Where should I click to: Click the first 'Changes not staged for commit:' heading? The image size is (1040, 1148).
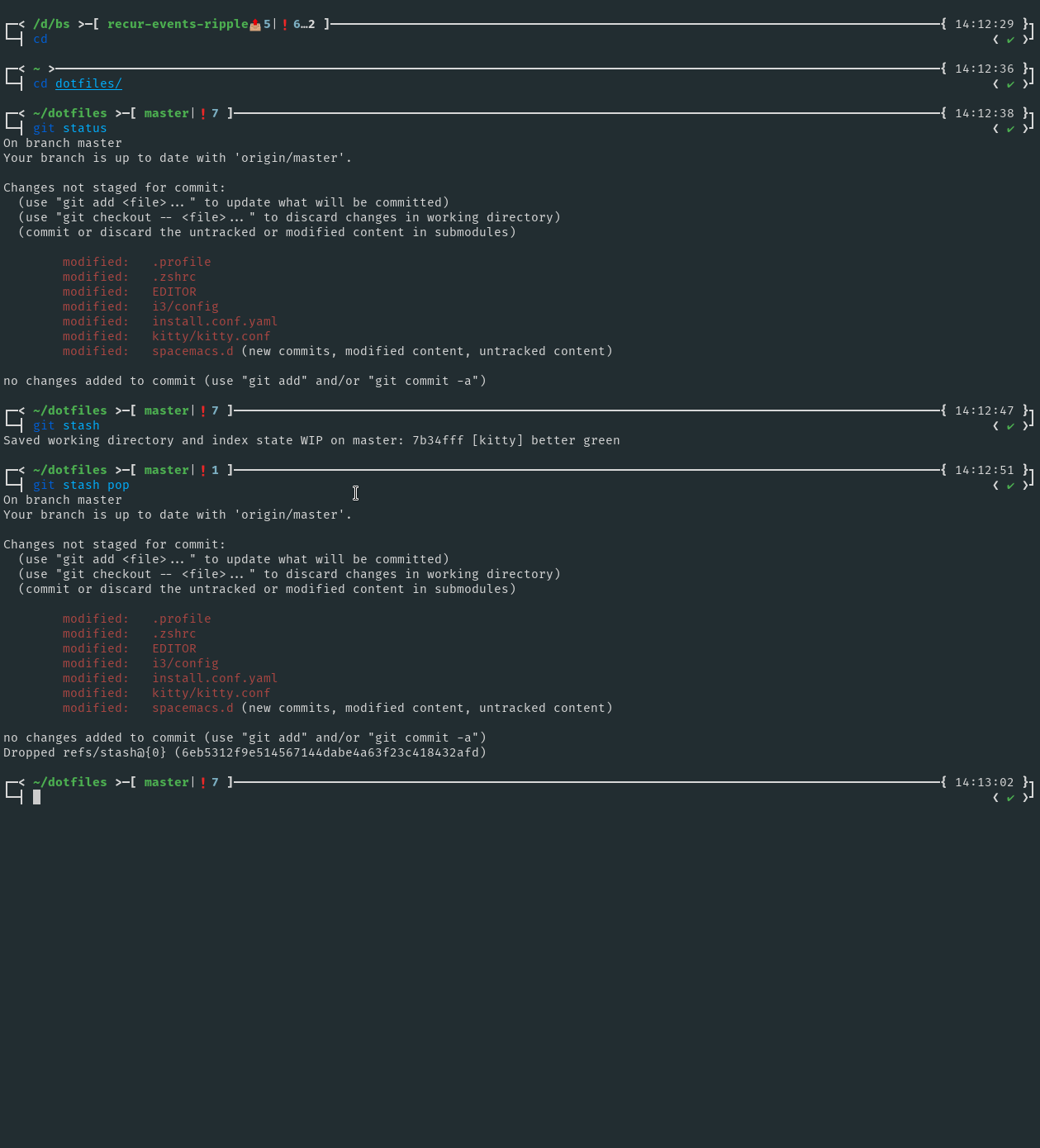(115, 187)
